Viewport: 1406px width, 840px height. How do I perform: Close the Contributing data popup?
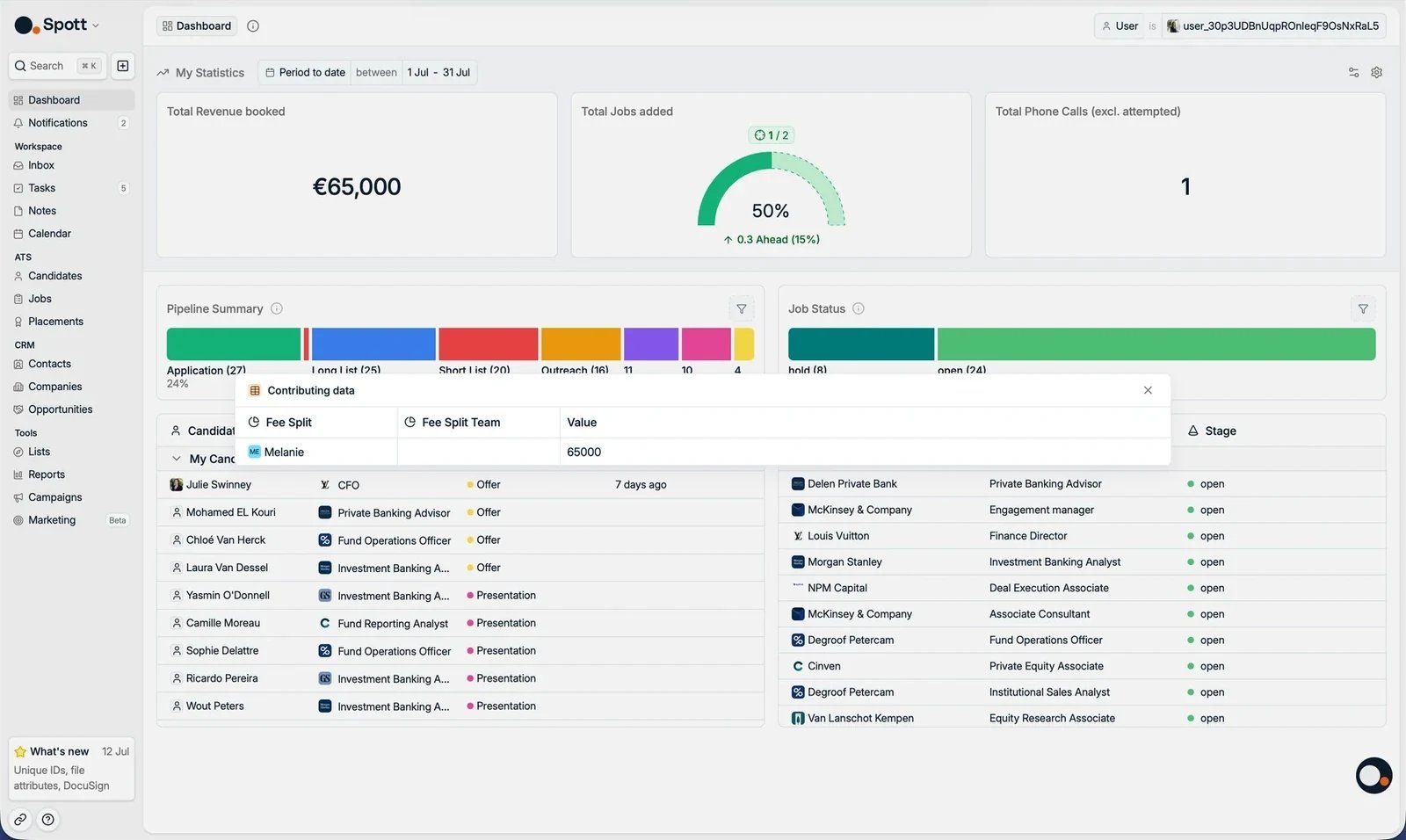(1148, 391)
